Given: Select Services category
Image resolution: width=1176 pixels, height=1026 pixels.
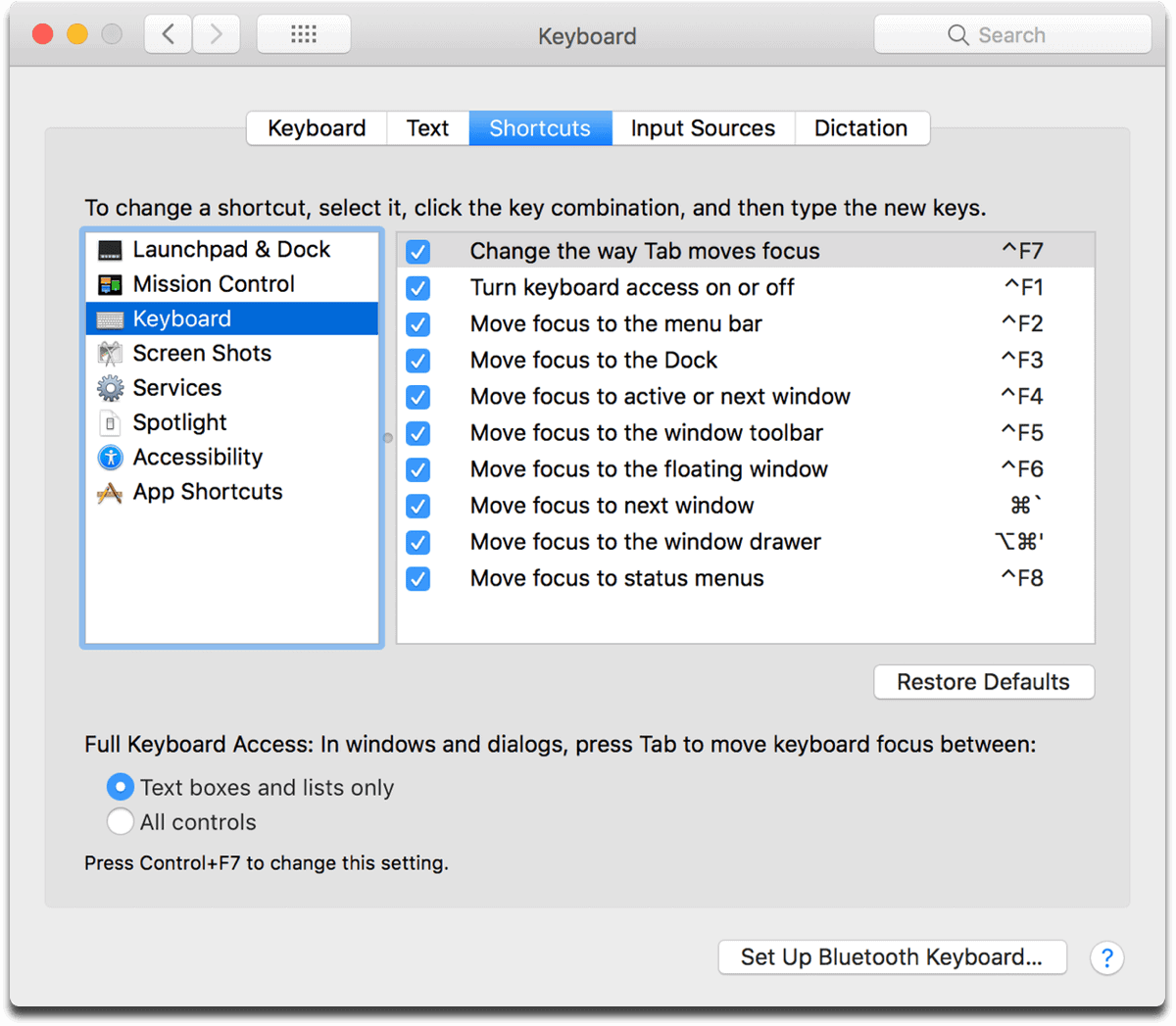Looking at the screenshot, I should (232, 388).
